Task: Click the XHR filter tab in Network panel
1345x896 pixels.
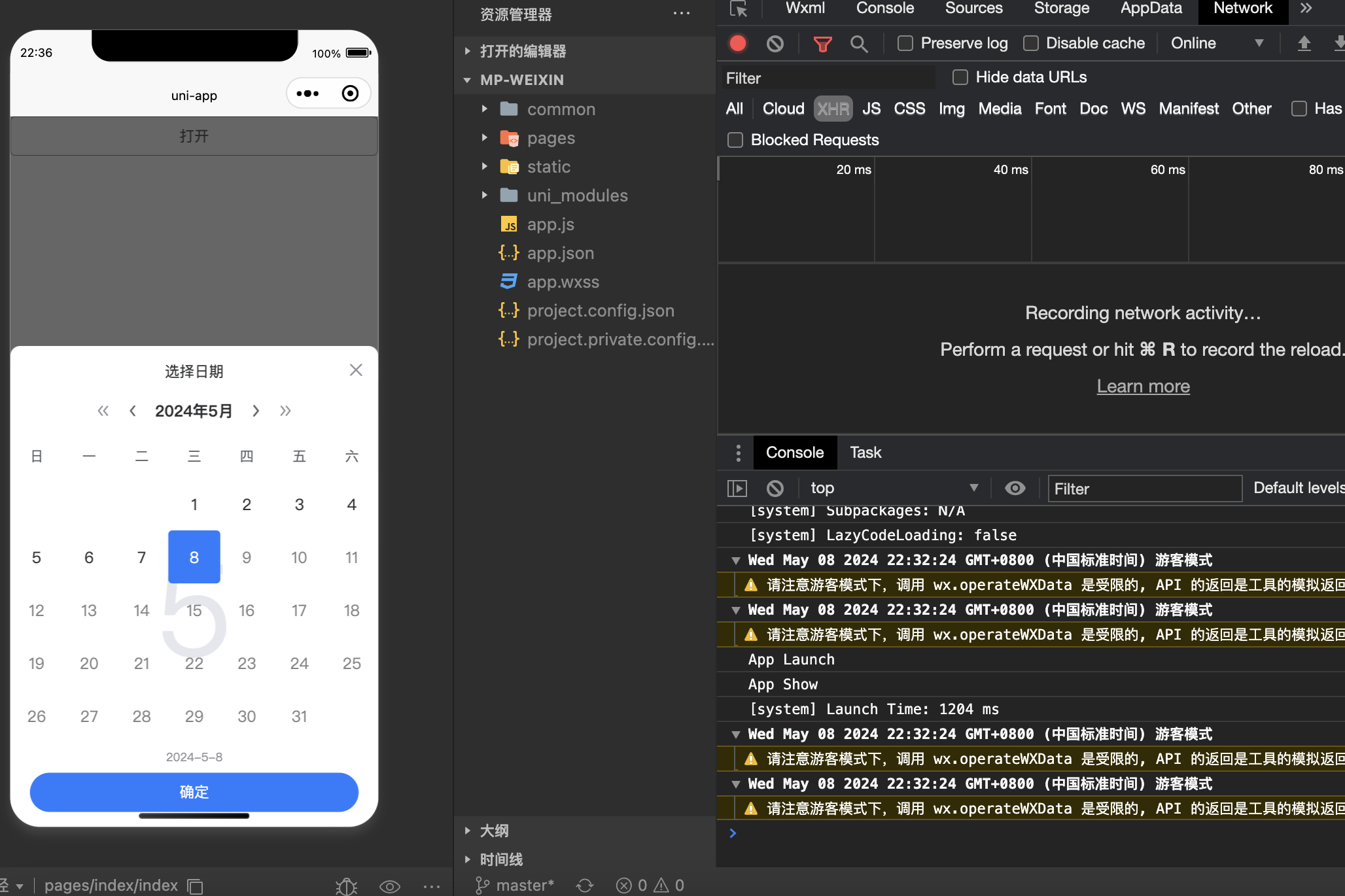Action: (x=834, y=108)
